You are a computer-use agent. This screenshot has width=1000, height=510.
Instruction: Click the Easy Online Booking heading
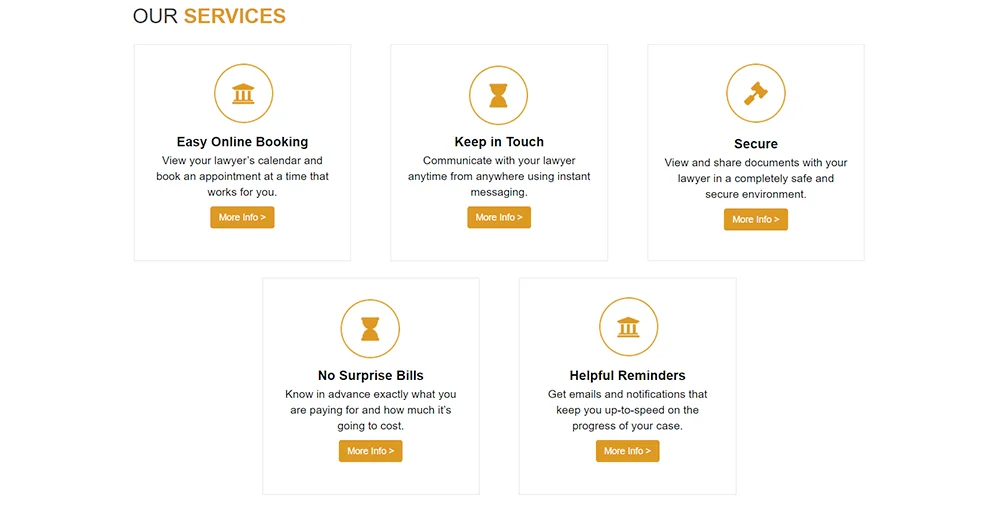242,142
